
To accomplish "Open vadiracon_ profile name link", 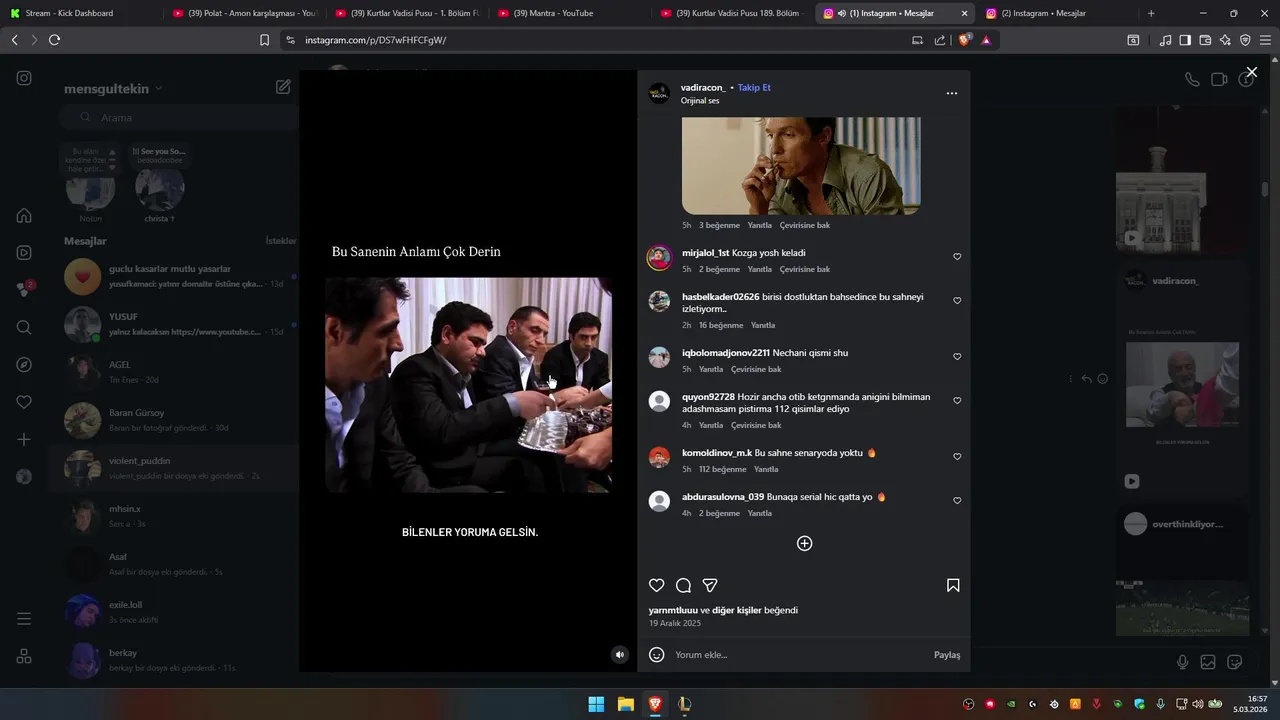I will tap(703, 88).
